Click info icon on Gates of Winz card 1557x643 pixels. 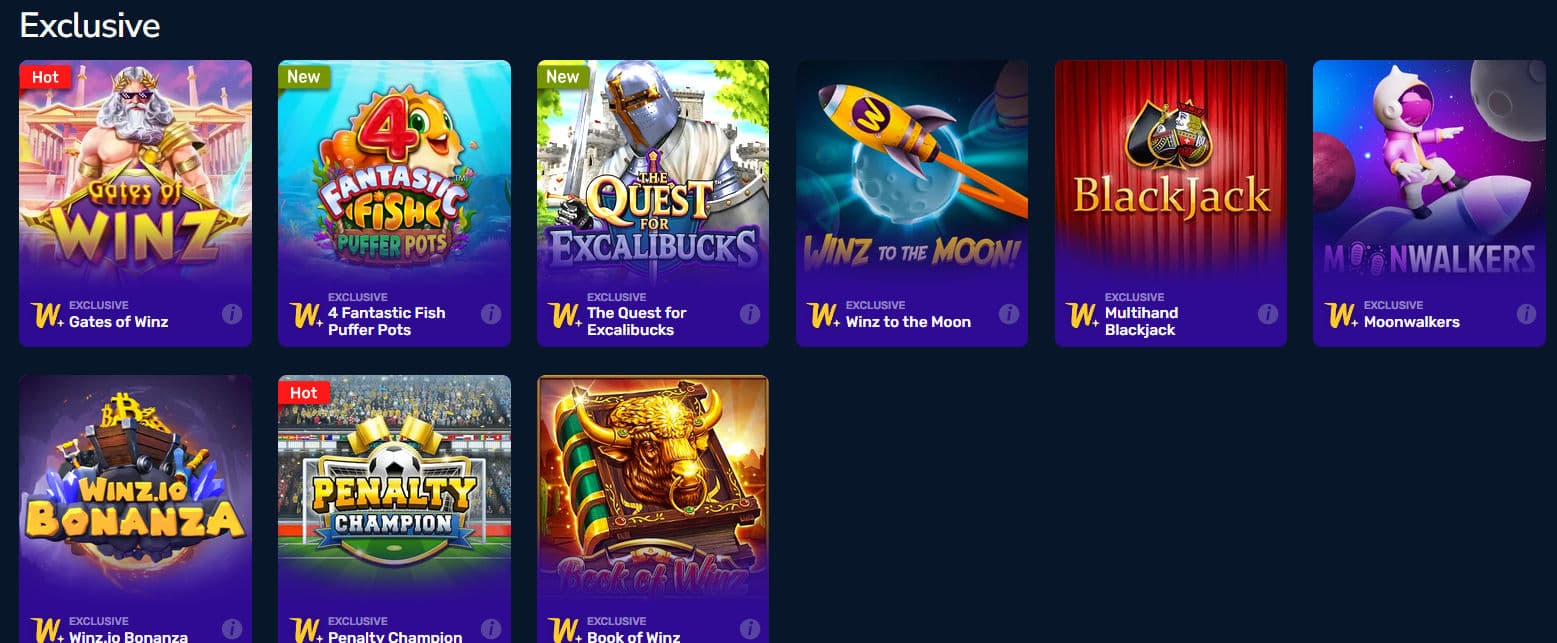[x=232, y=314]
